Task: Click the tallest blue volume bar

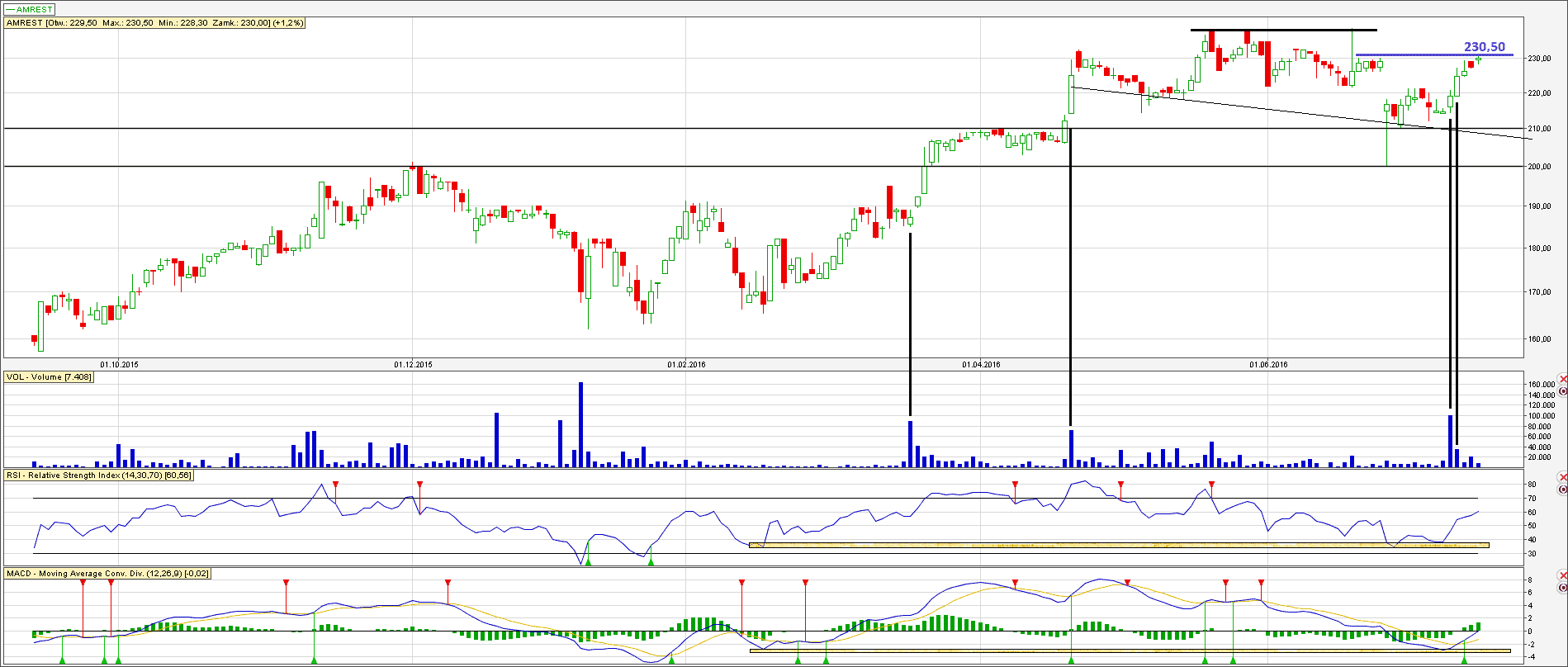Action: click(580, 425)
